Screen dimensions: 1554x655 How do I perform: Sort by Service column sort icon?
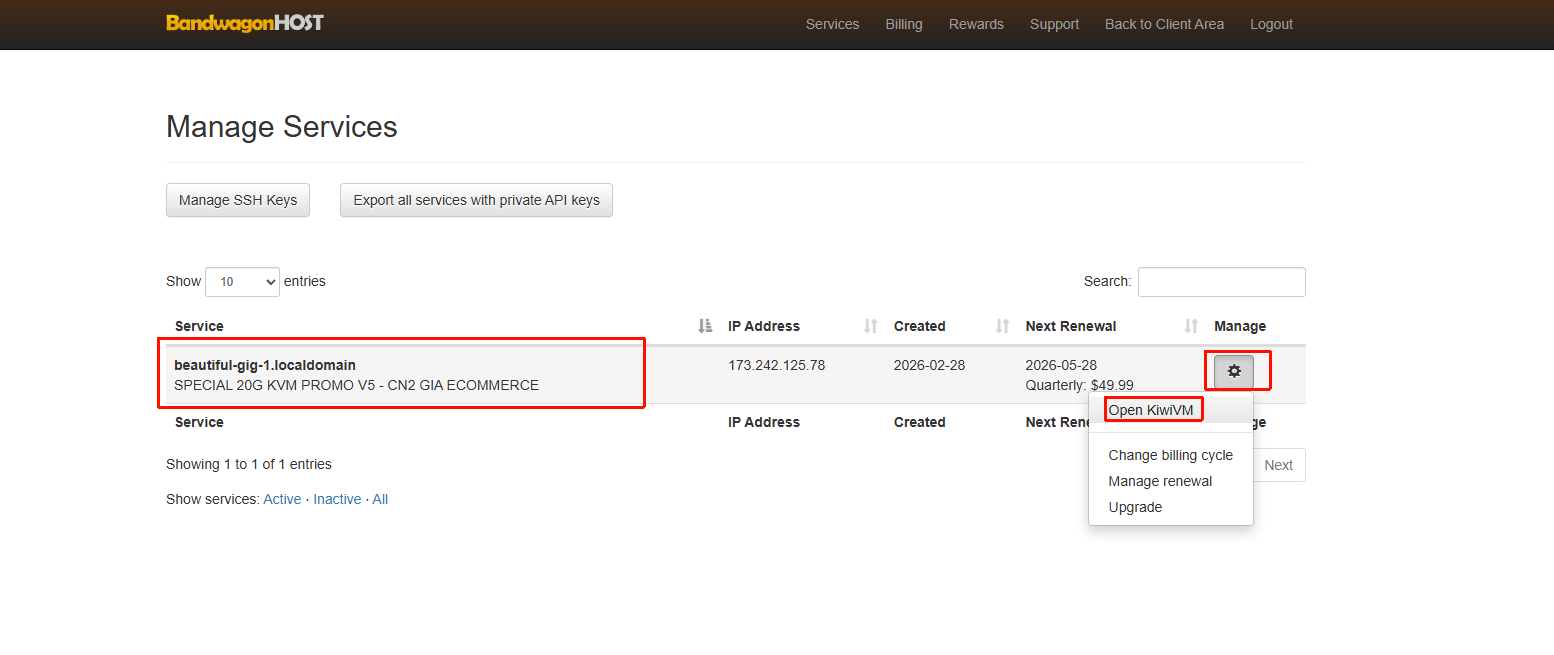coord(705,326)
